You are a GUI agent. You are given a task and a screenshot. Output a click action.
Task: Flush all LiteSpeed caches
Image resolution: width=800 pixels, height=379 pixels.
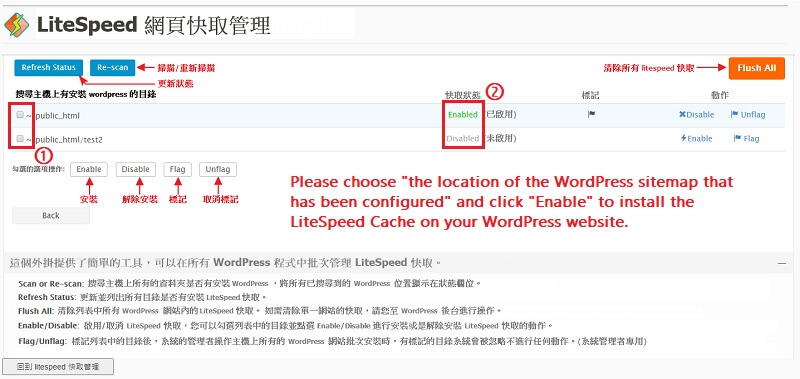click(x=757, y=68)
